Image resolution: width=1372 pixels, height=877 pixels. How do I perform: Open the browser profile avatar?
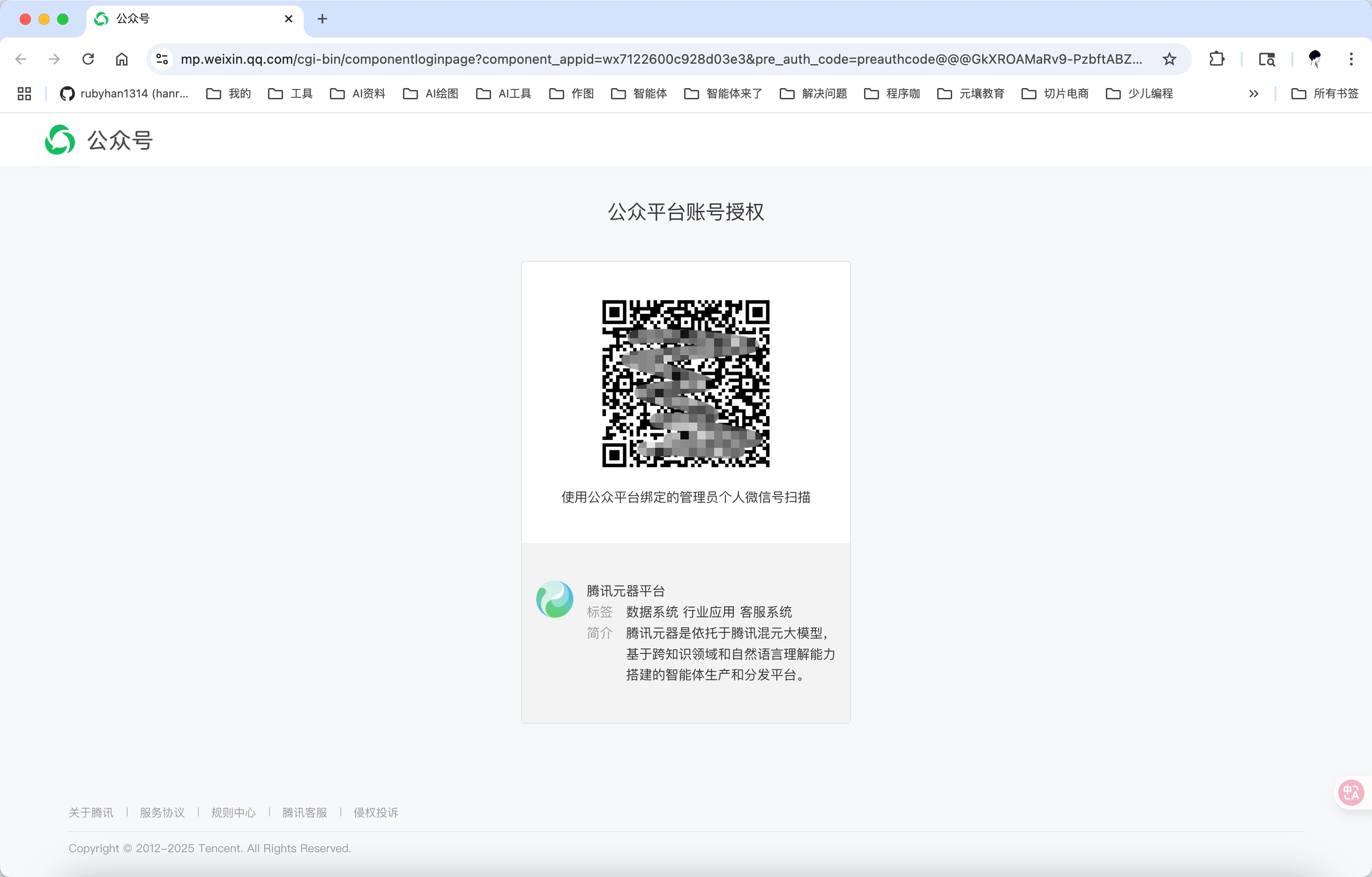click(x=1313, y=59)
